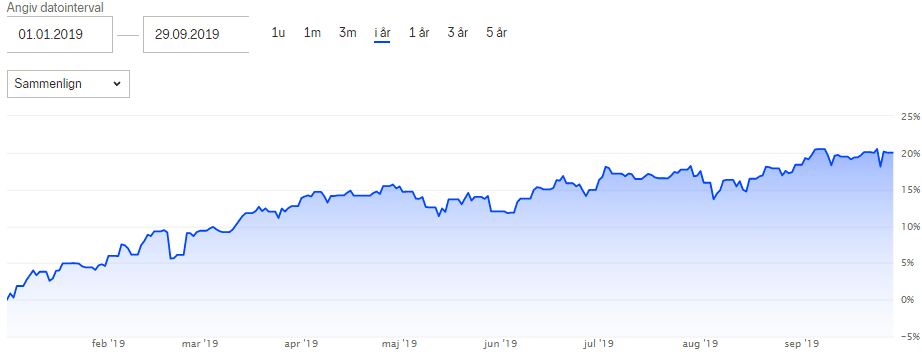Select the 1 år range
Screen dimensions: 922x363
click(x=419, y=33)
